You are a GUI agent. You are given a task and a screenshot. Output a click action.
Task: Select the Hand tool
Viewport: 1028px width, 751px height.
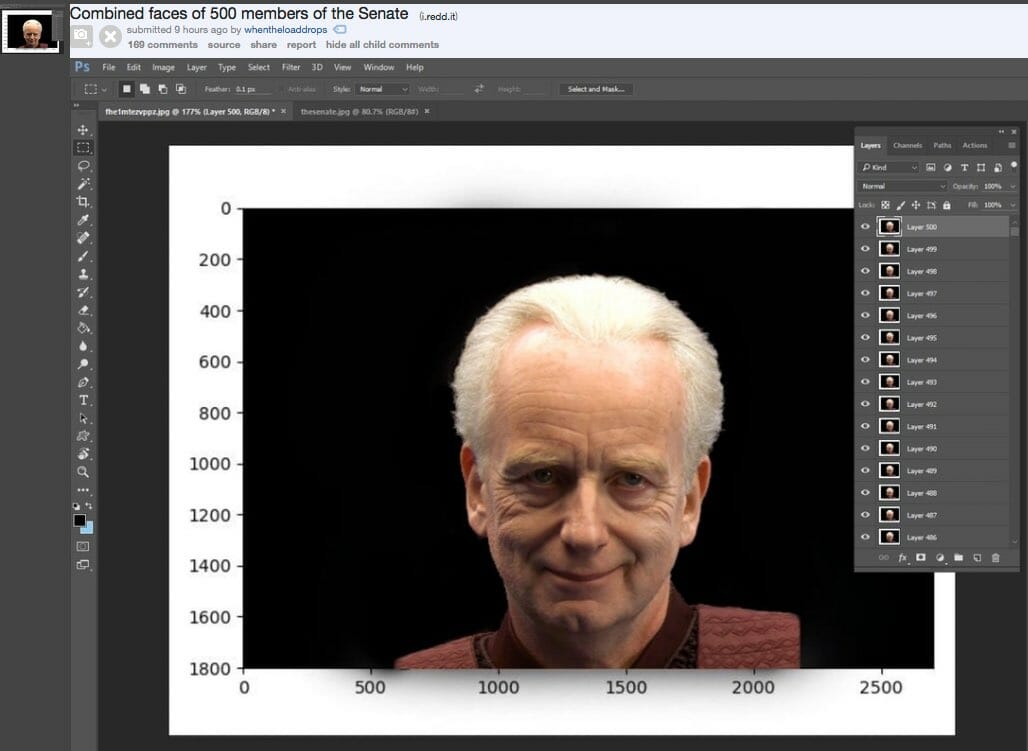click(83, 454)
